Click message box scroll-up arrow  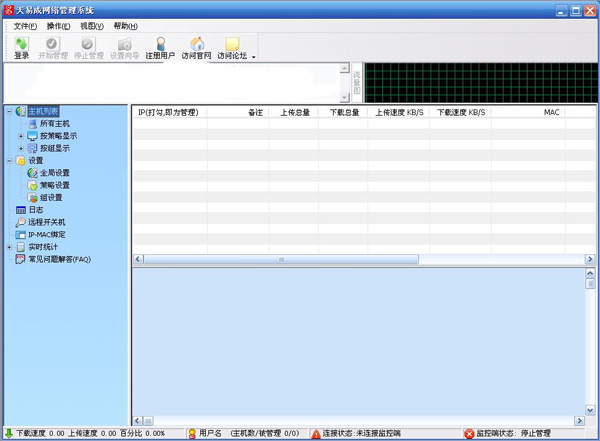point(344,68)
